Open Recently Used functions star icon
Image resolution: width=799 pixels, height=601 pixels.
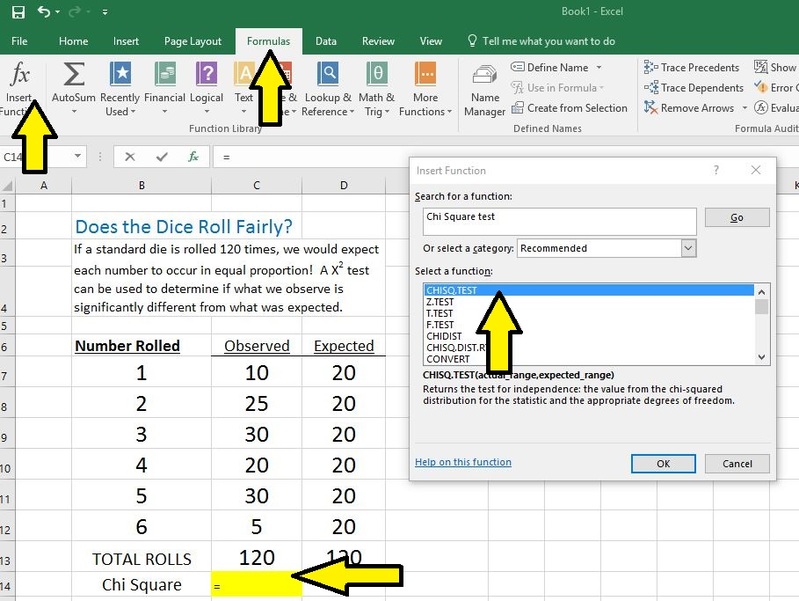point(120,76)
